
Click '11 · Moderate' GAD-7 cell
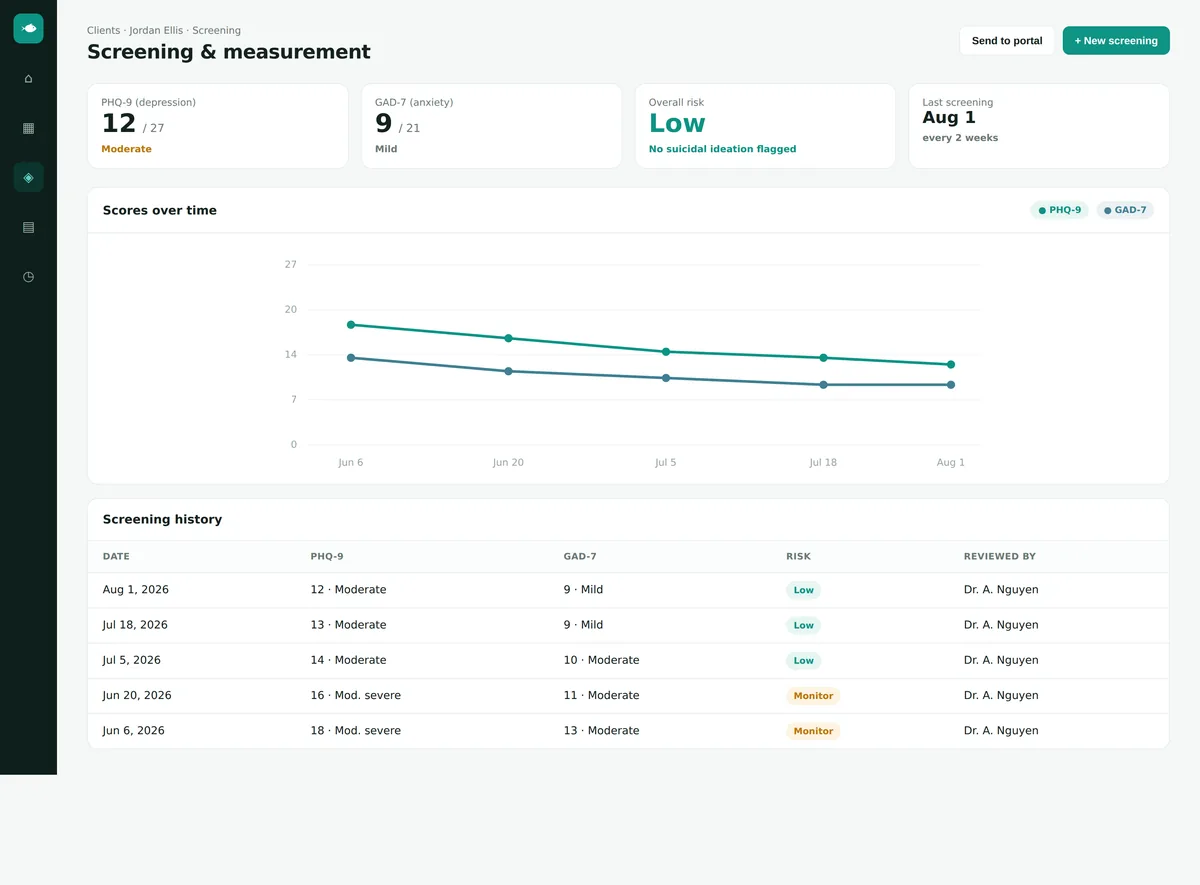click(x=601, y=695)
